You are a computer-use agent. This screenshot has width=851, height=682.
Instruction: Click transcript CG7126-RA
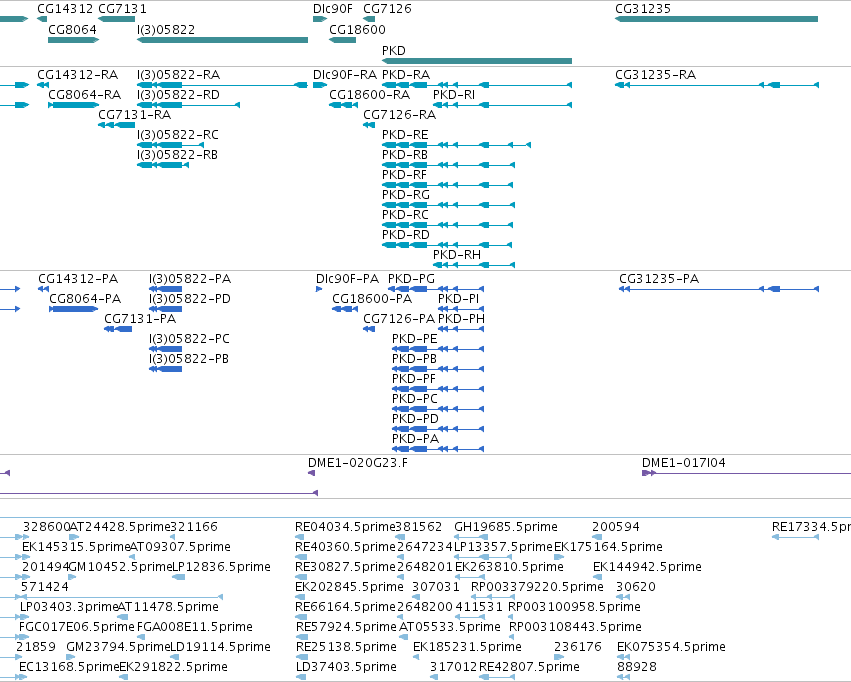399,115
